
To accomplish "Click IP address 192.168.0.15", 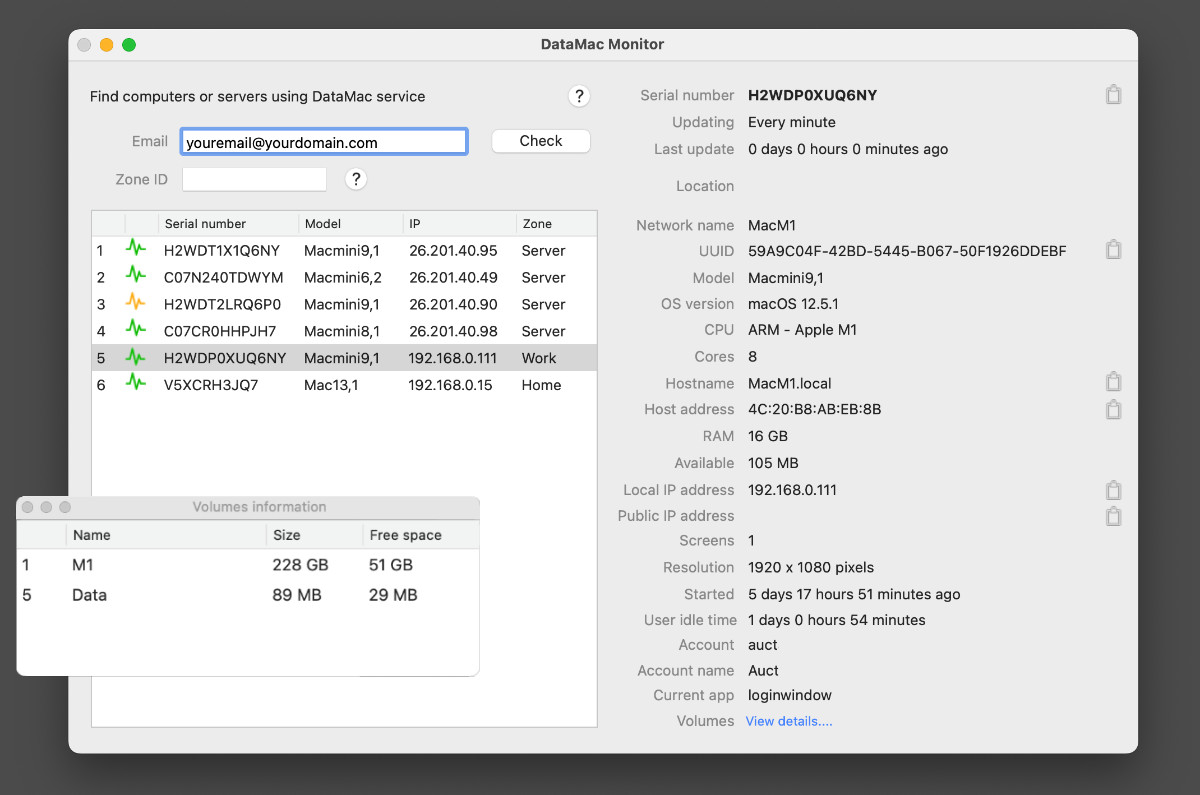I will coord(450,385).
